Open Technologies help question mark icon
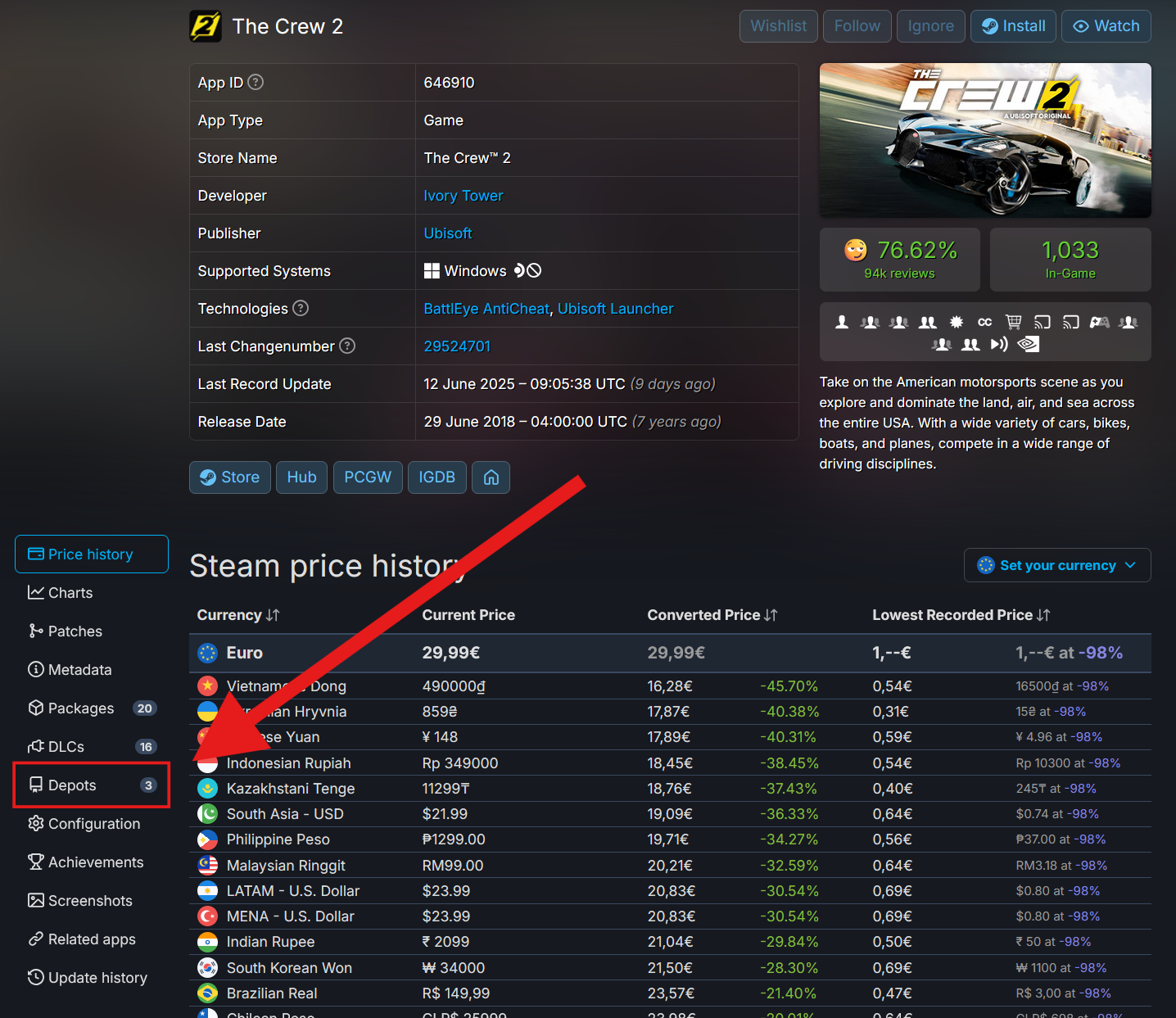 pyautogui.click(x=301, y=308)
